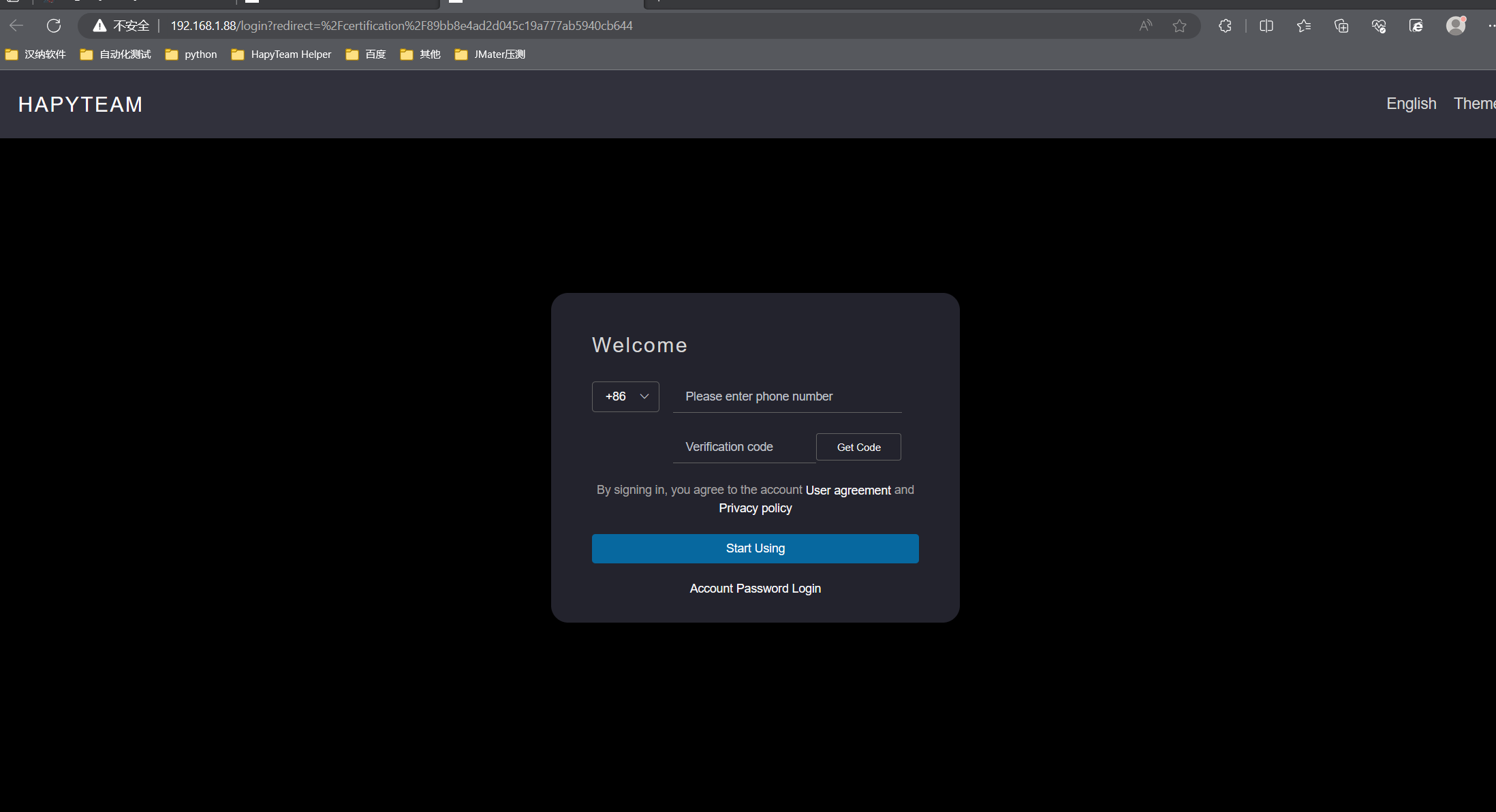
Task: Click the HAPYTEAM logo icon
Action: [81, 104]
